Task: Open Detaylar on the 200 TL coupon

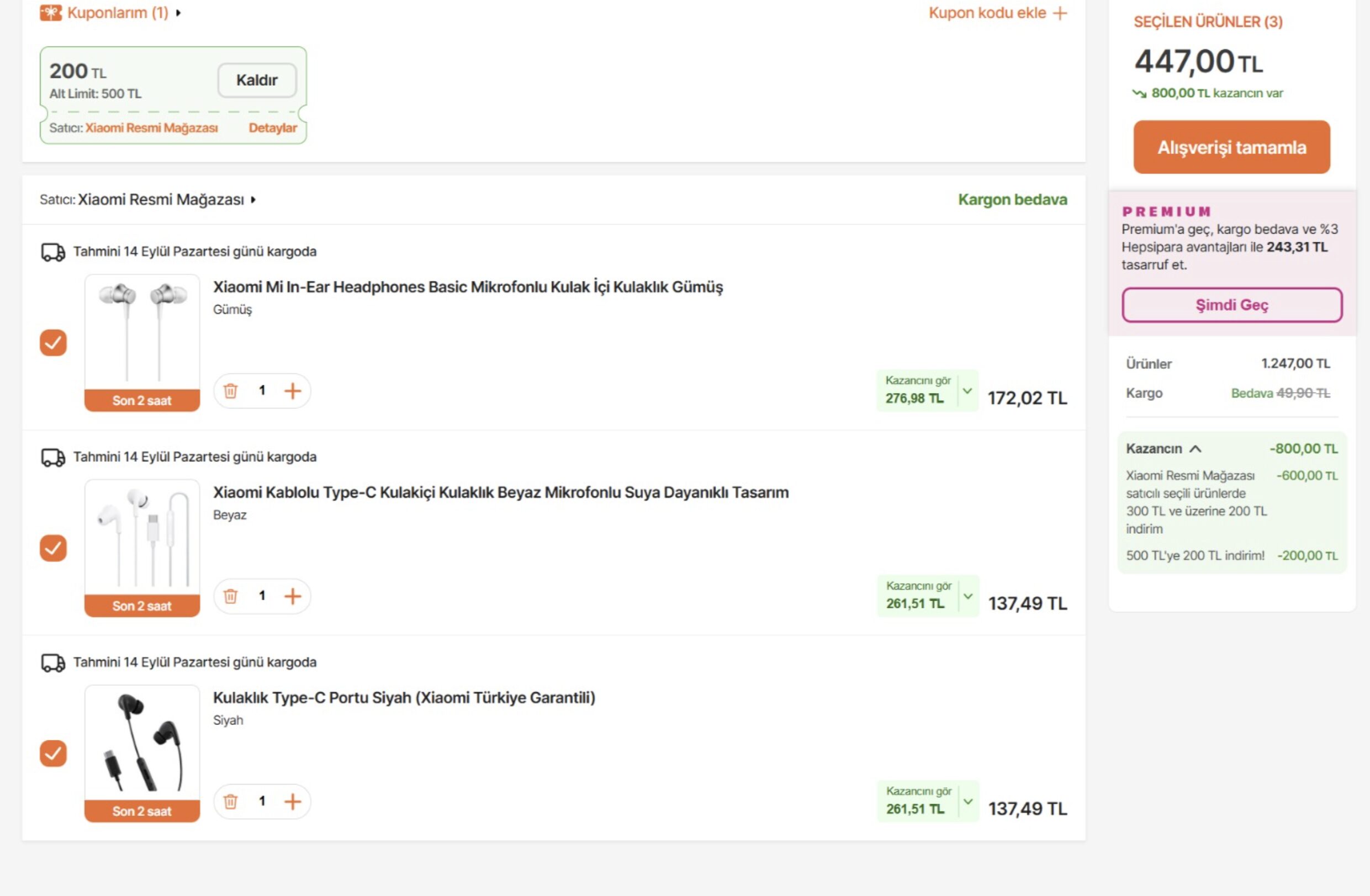Action: click(x=273, y=128)
